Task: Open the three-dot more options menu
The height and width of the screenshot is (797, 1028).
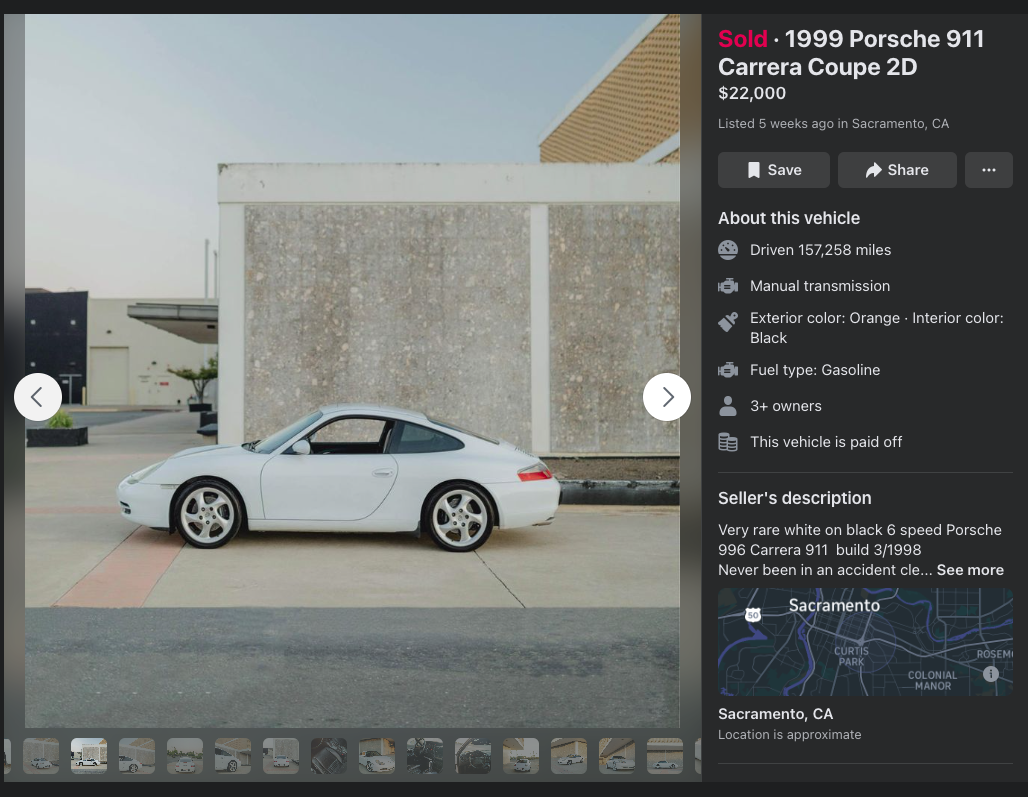Action: (989, 170)
